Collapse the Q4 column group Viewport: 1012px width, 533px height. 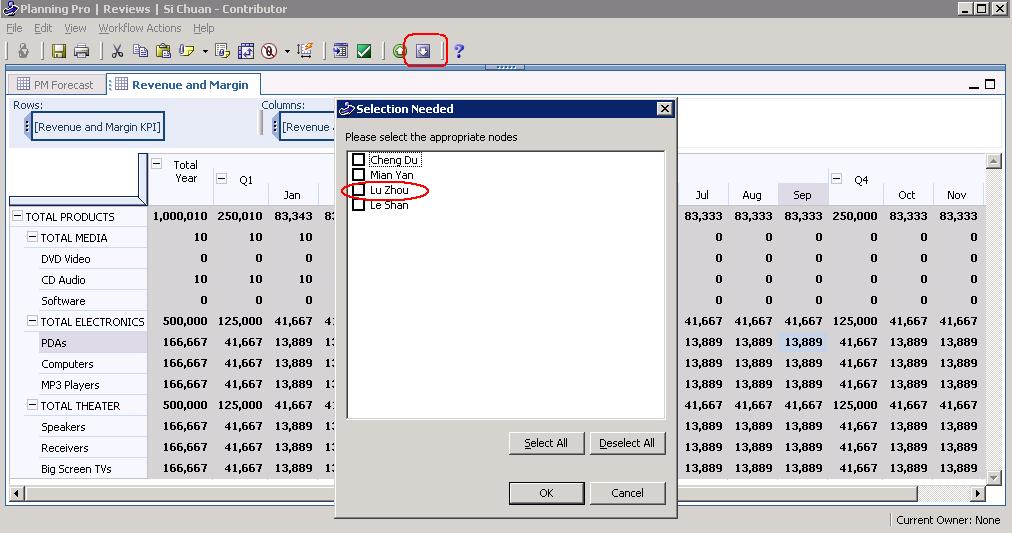[x=836, y=179]
